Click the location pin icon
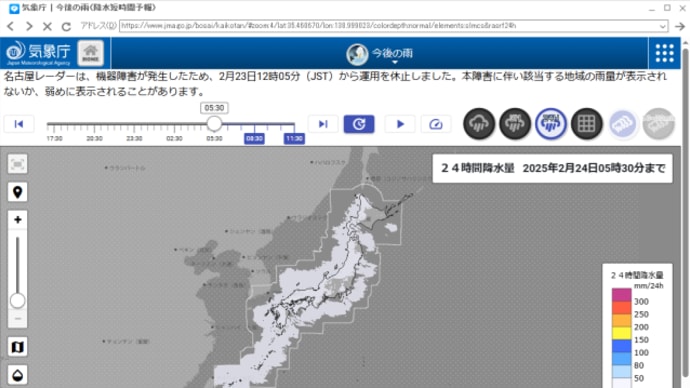 tap(18, 192)
